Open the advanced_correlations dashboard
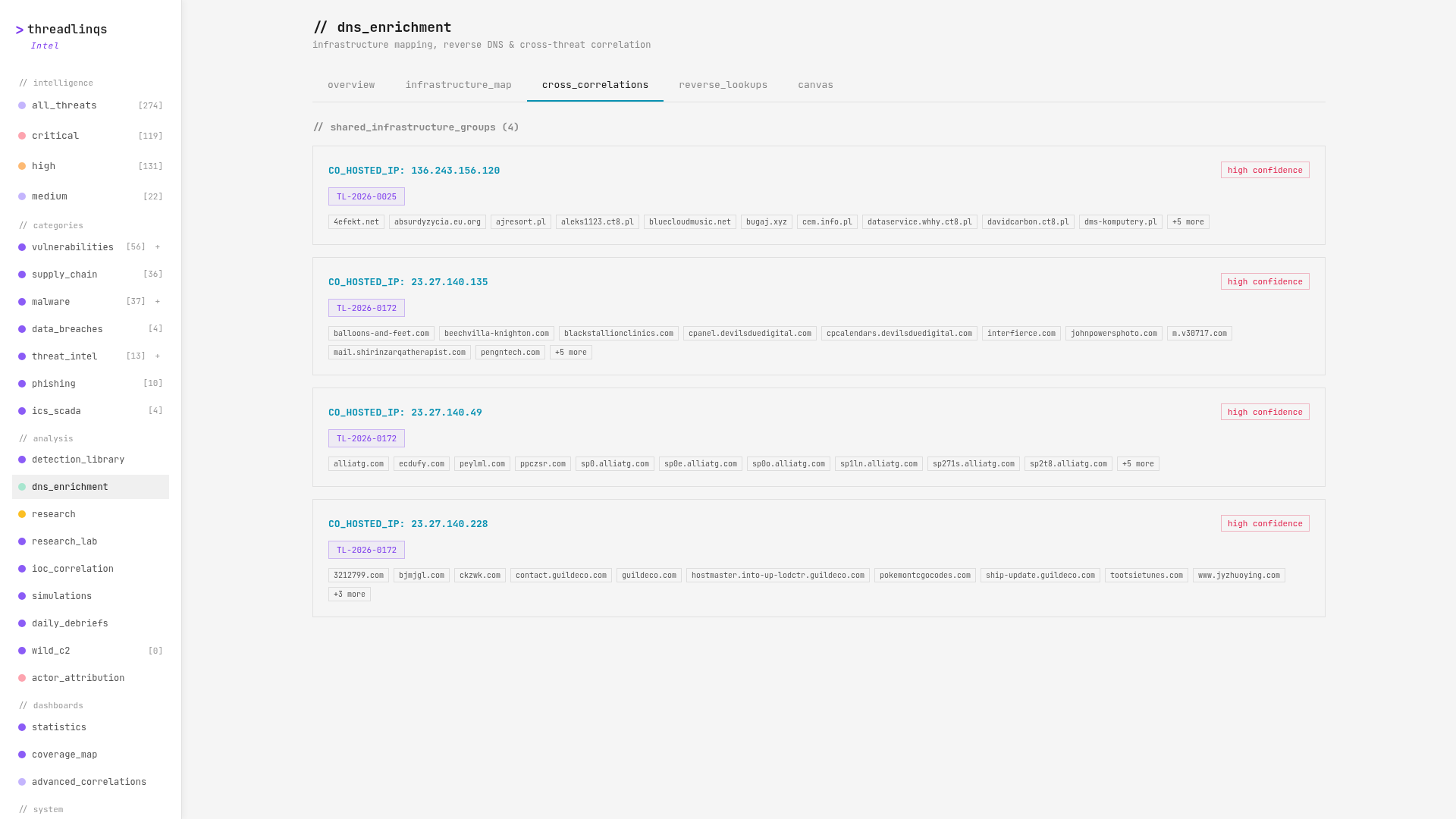 89,782
